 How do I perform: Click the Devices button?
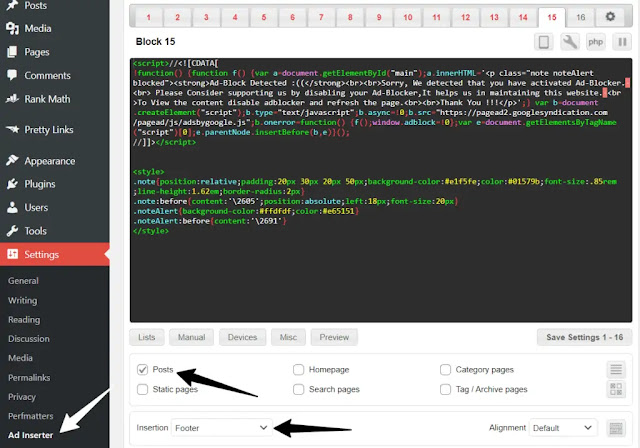tap(242, 337)
